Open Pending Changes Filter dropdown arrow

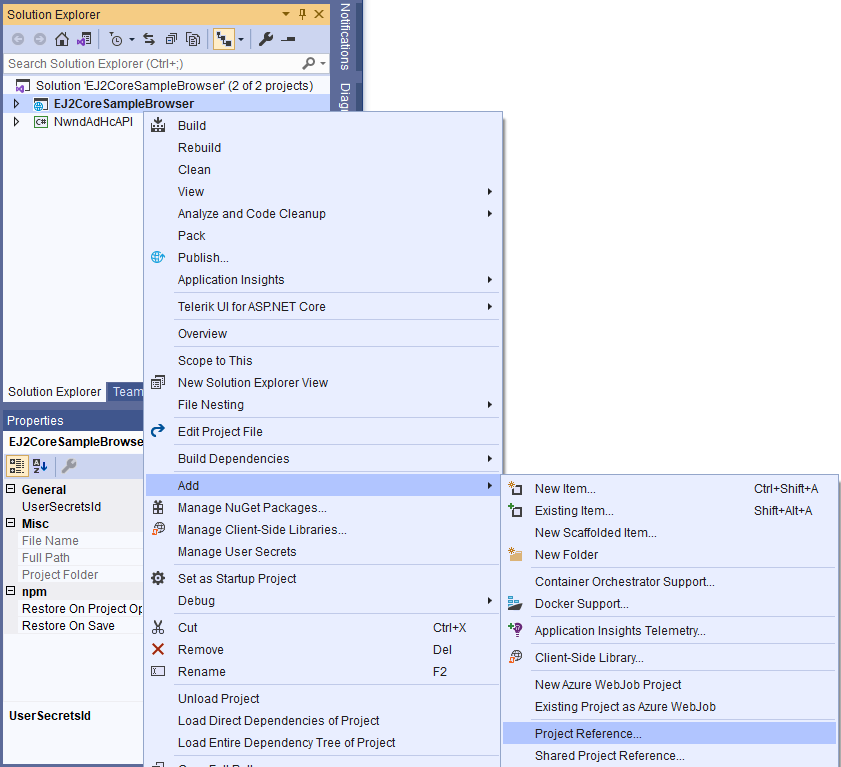click(131, 39)
